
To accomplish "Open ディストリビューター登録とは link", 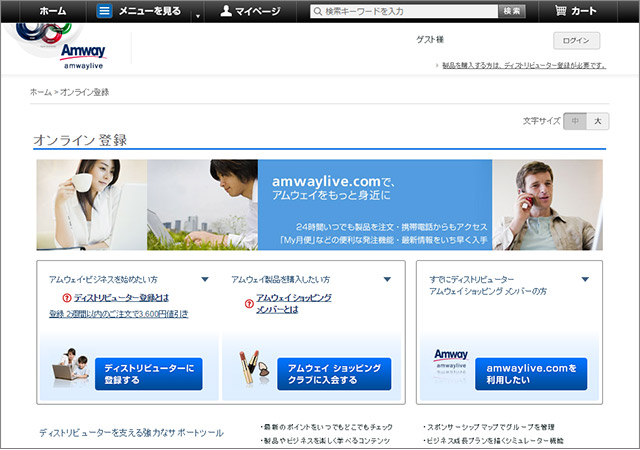I will [x=121, y=298].
